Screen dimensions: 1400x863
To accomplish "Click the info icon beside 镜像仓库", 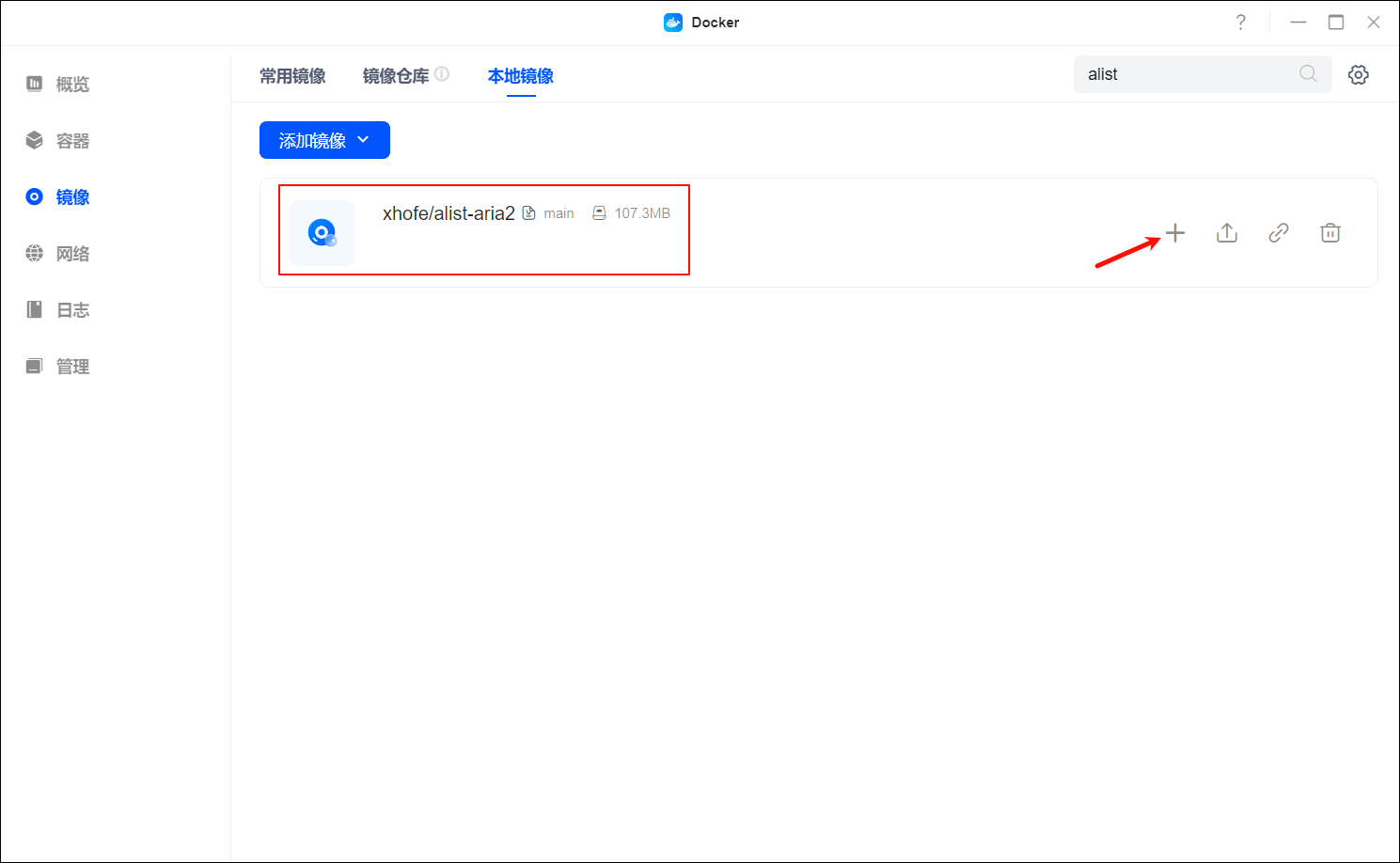I will click(442, 74).
